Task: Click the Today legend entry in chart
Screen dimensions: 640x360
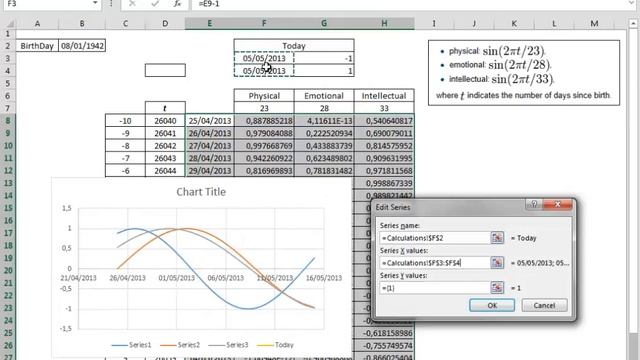Action: [276, 345]
